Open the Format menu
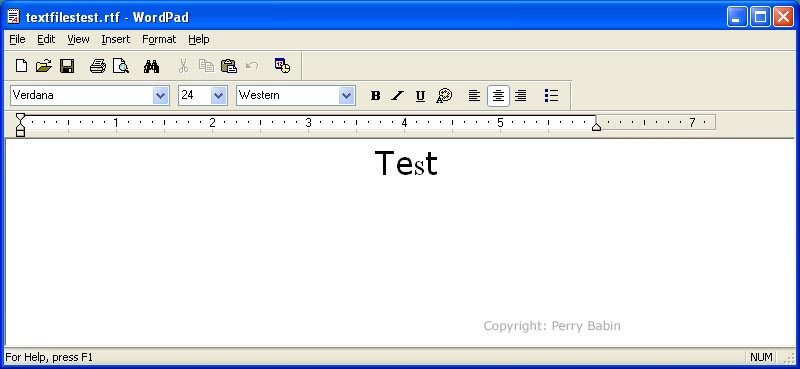Screen dimensions: 800x369 159,39
